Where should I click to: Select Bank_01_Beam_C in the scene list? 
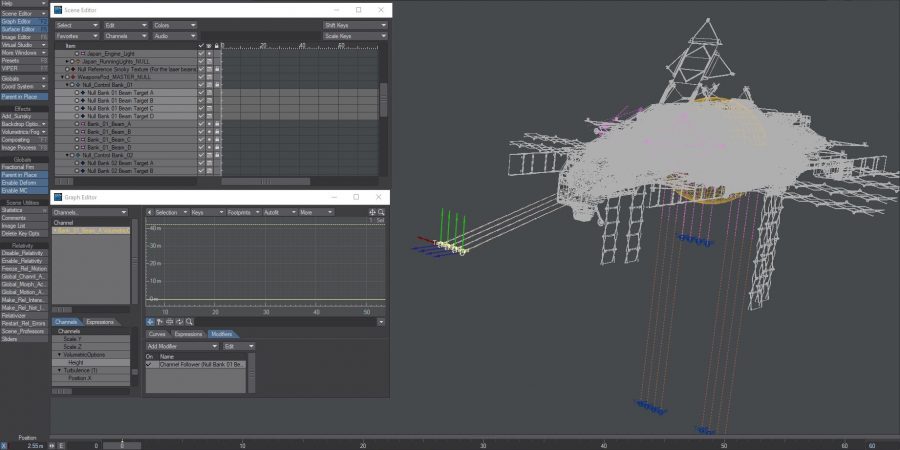(110, 139)
